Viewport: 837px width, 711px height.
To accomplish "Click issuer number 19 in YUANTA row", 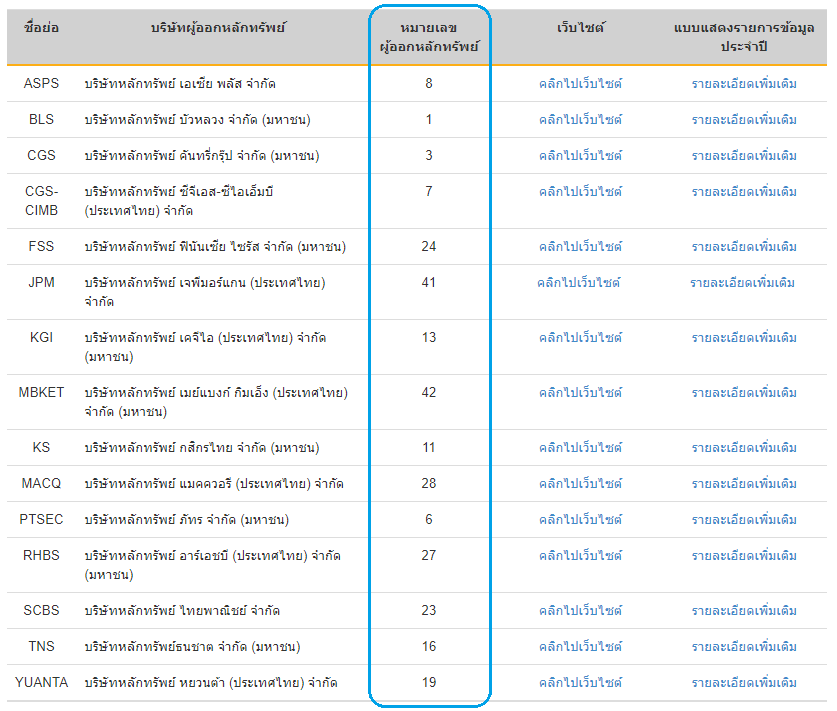I will [x=429, y=683].
